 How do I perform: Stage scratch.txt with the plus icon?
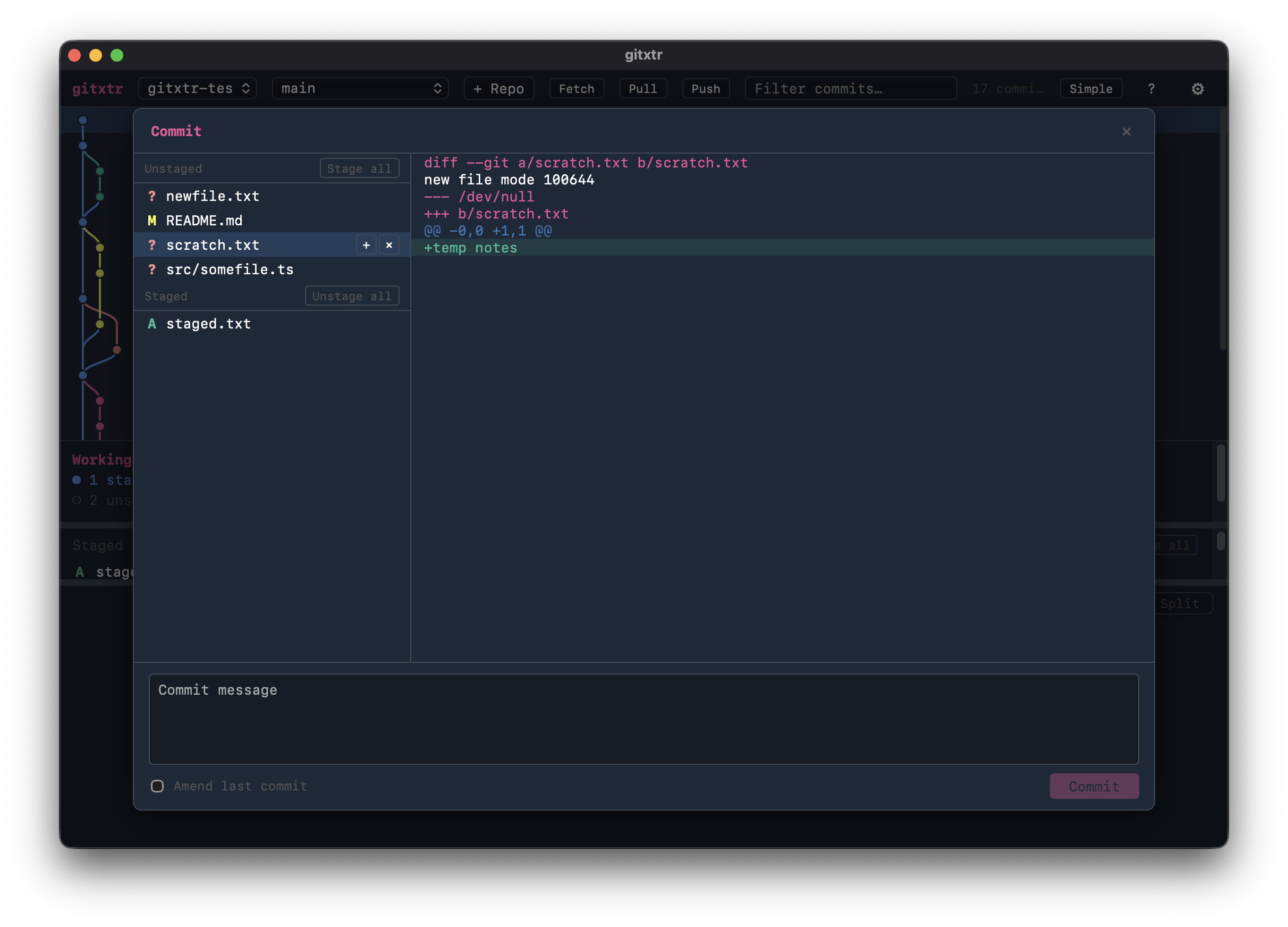366,245
